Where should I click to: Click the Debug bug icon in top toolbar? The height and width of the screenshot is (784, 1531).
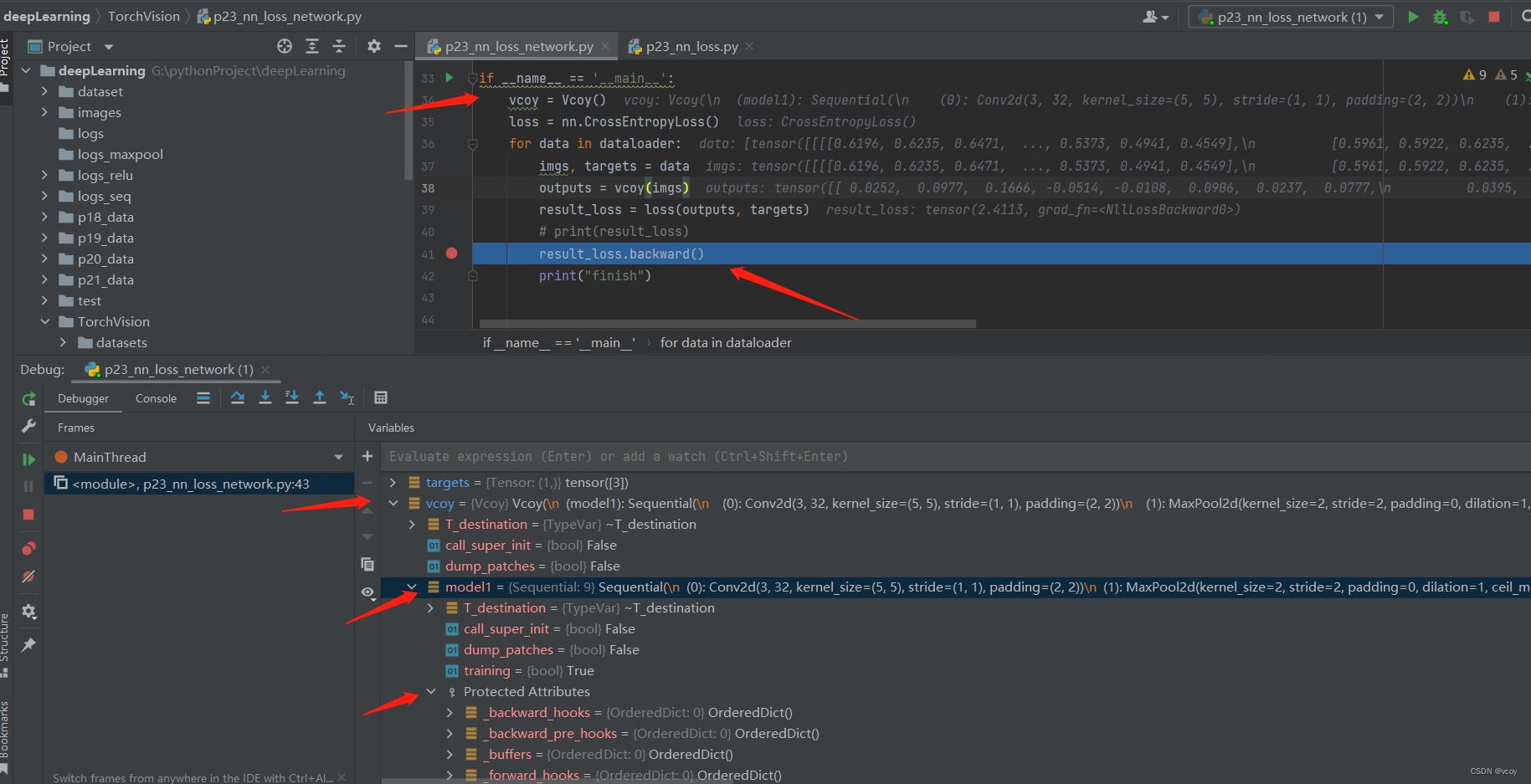(x=1440, y=17)
